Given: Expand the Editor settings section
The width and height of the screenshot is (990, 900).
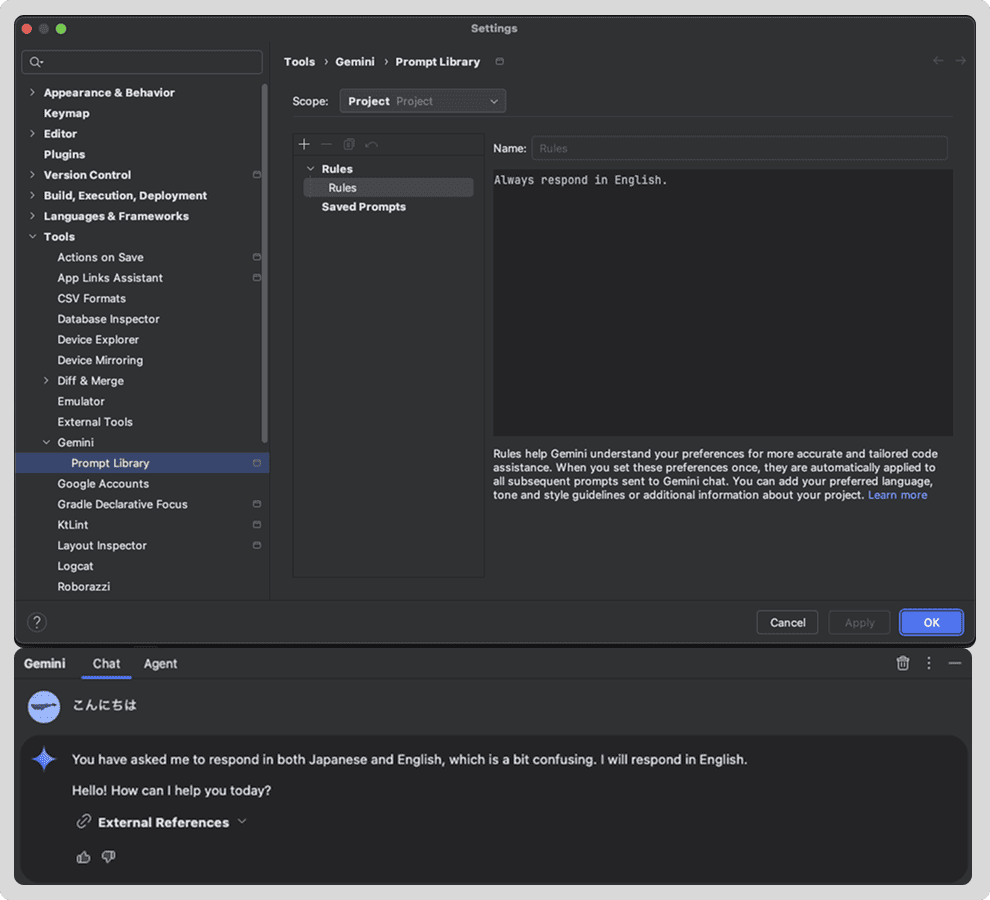Looking at the screenshot, I should coord(32,133).
